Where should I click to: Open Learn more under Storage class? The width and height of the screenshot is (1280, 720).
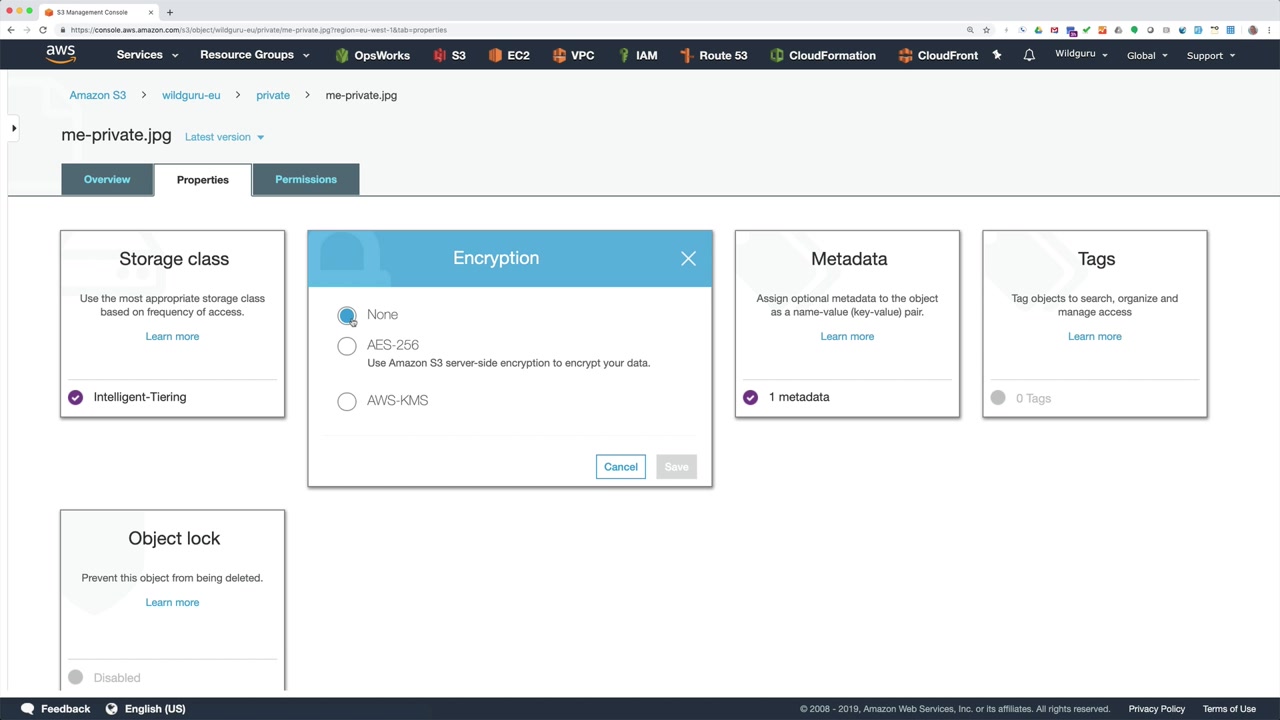tap(172, 336)
